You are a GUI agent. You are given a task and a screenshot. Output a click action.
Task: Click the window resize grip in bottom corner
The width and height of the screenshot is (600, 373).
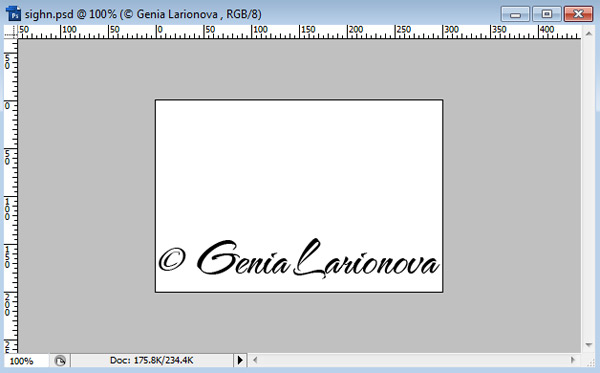(591, 362)
